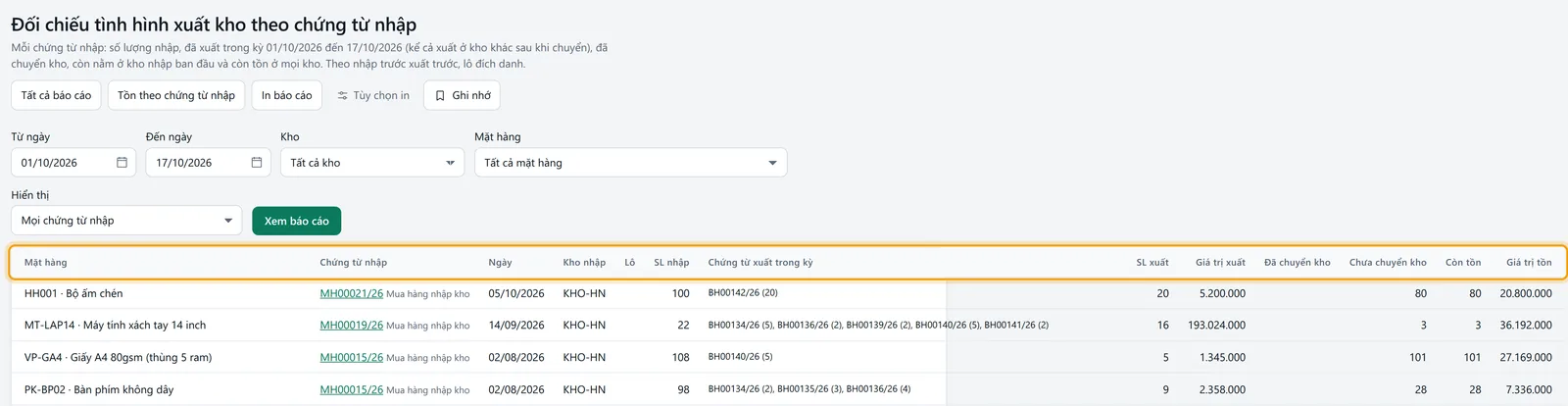Click the In báo cáo button
Image resolution: width=1568 pixels, height=406 pixels.
pyautogui.click(x=286, y=95)
